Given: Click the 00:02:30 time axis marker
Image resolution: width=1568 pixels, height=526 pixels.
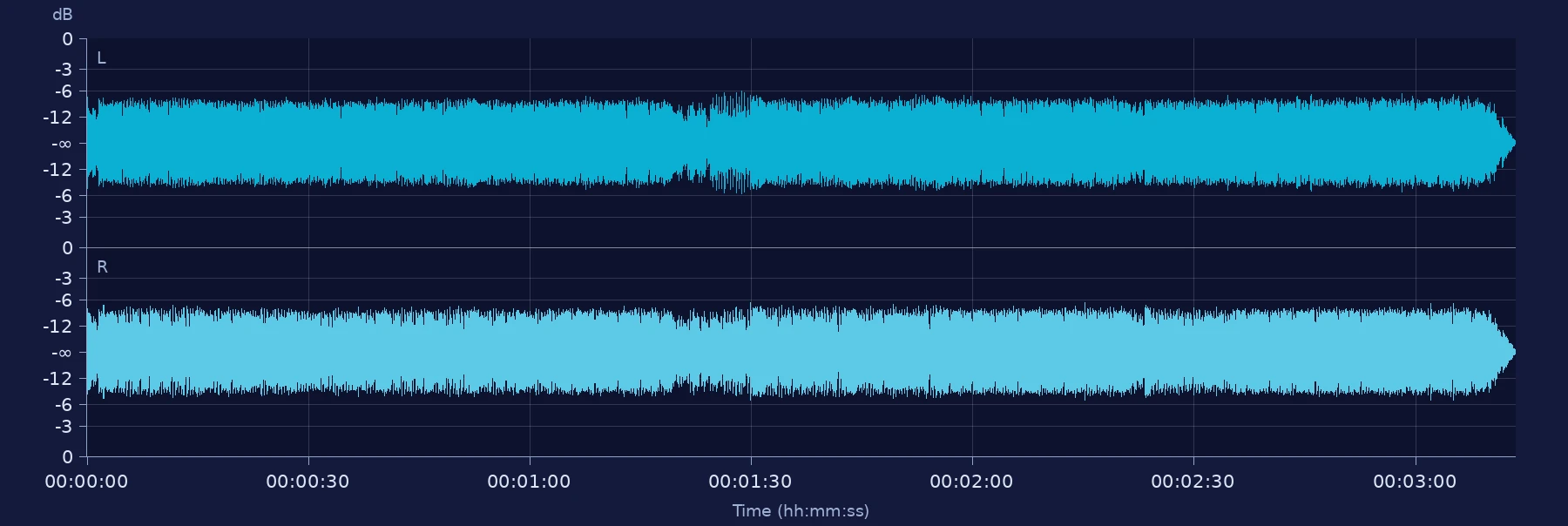Looking at the screenshot, I should [x=1193, y=482].
